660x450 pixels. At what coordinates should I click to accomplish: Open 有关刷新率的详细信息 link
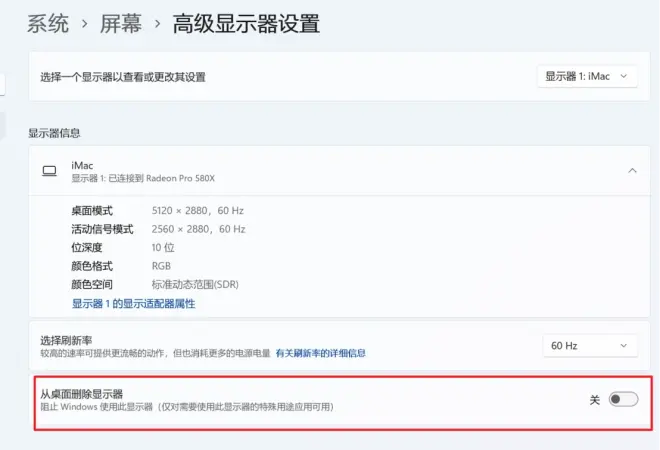[x=320, y=353]
